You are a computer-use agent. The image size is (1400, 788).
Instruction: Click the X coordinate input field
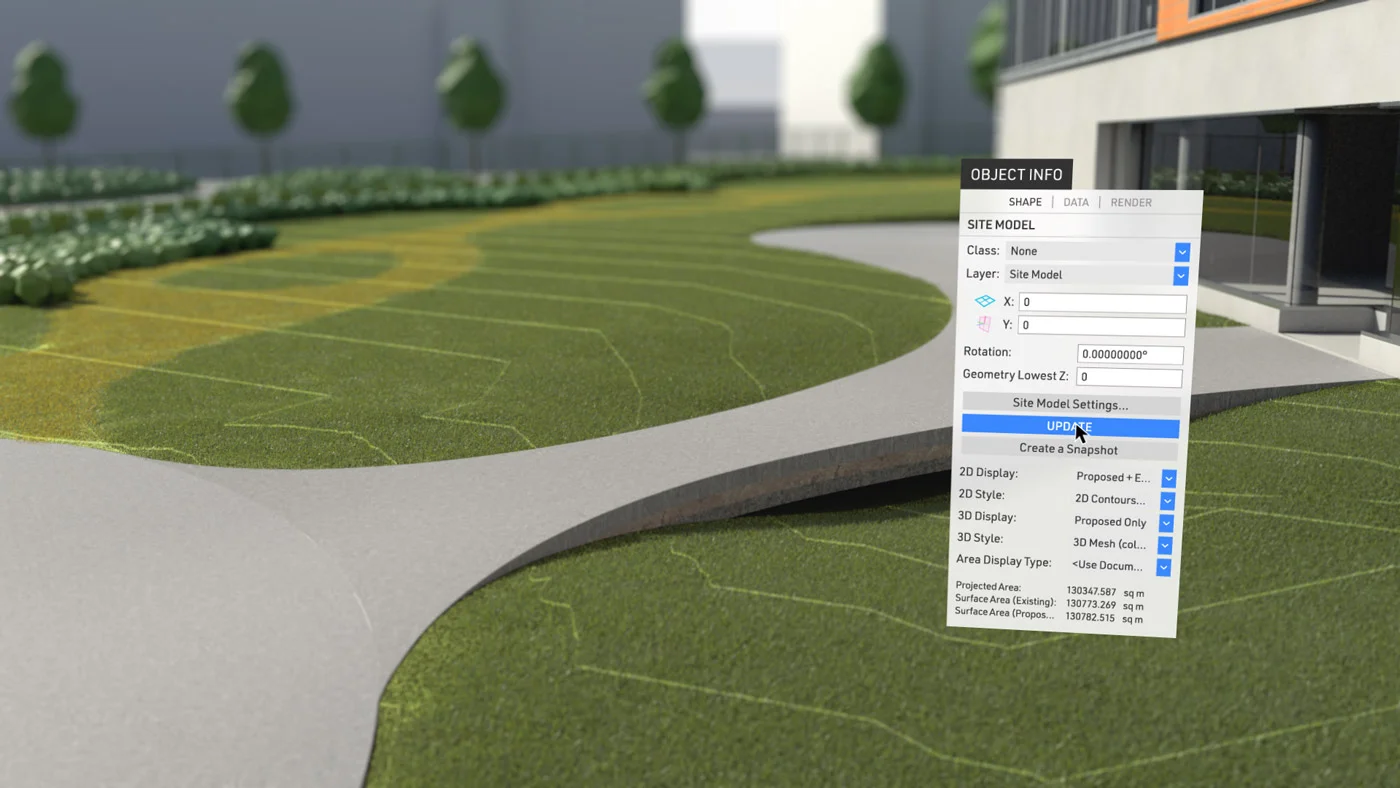point(1102,302)
